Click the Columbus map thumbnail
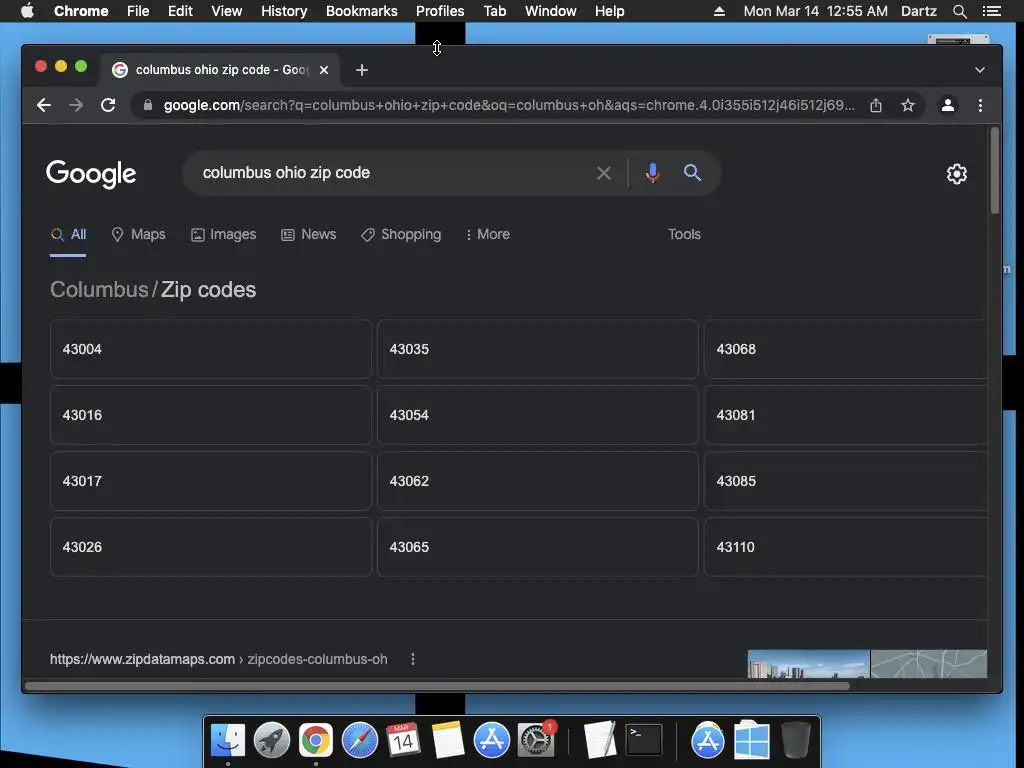Image resolution: width=1024 pixels, height=768 pixels. (x=929, y=664)
